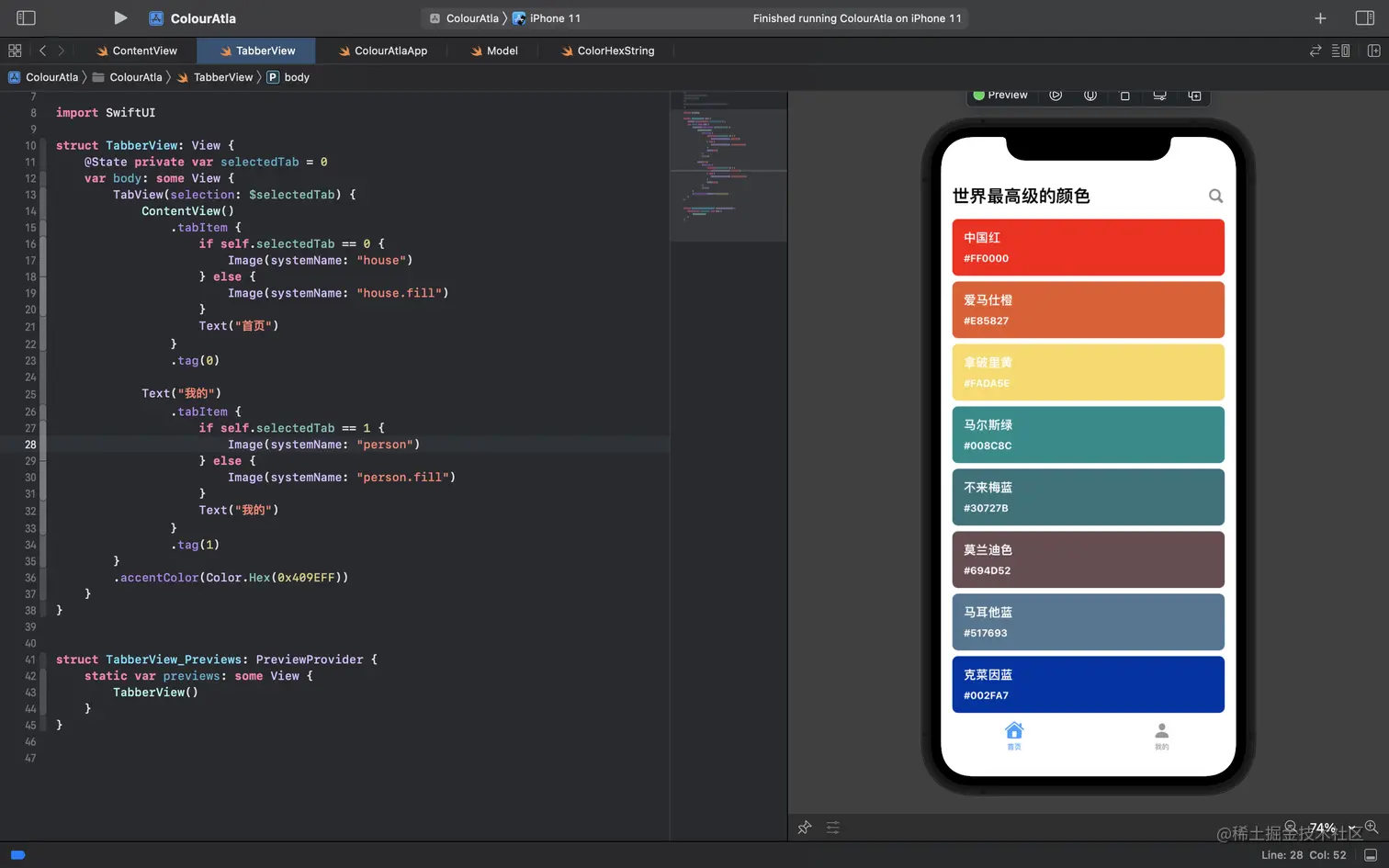
Task: Place cursor on import SwiftUI line
Action: [106, 113]
